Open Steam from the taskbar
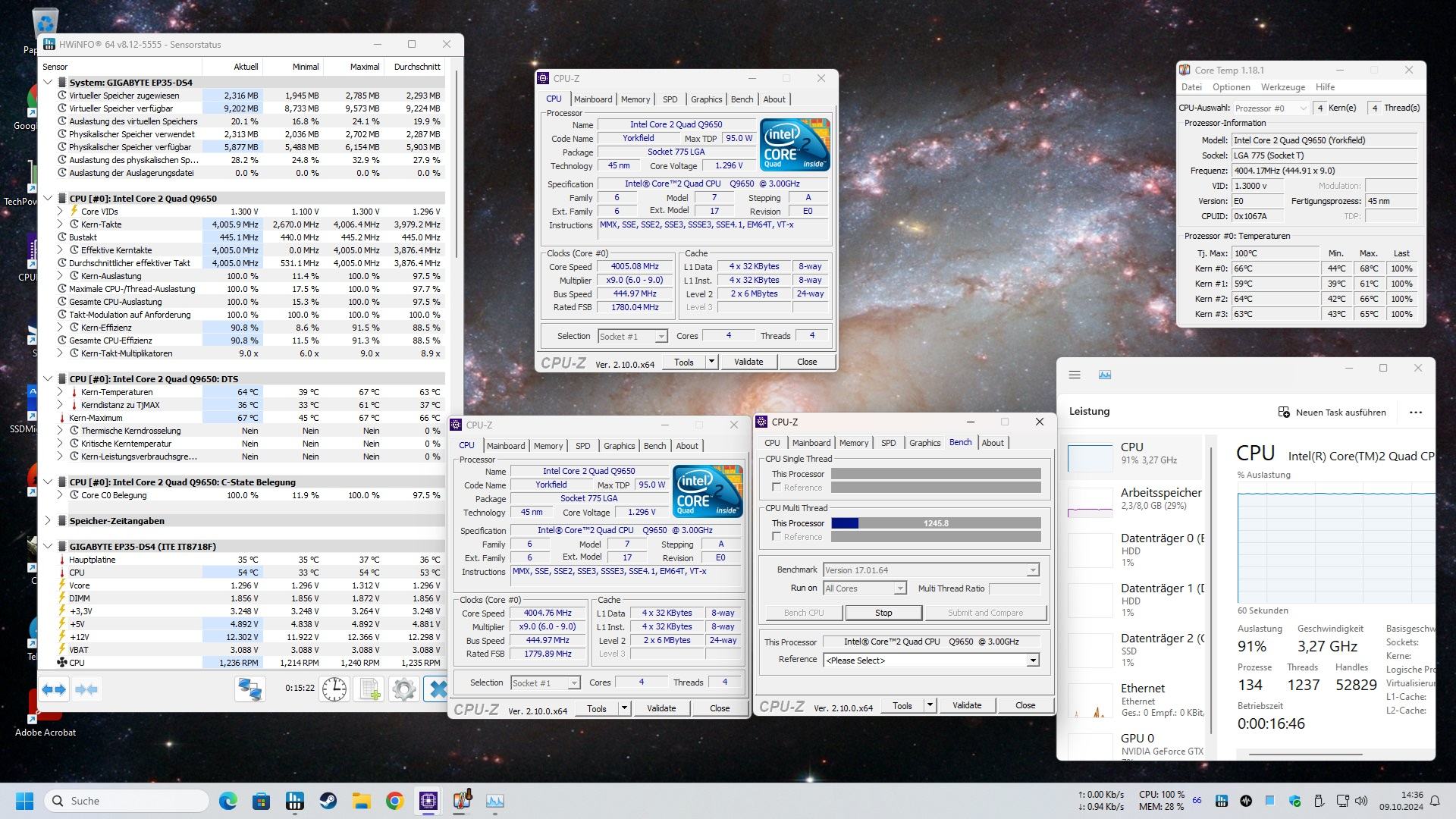The width and height of the screenshot is (1456, 819). [x=328, y=801]
